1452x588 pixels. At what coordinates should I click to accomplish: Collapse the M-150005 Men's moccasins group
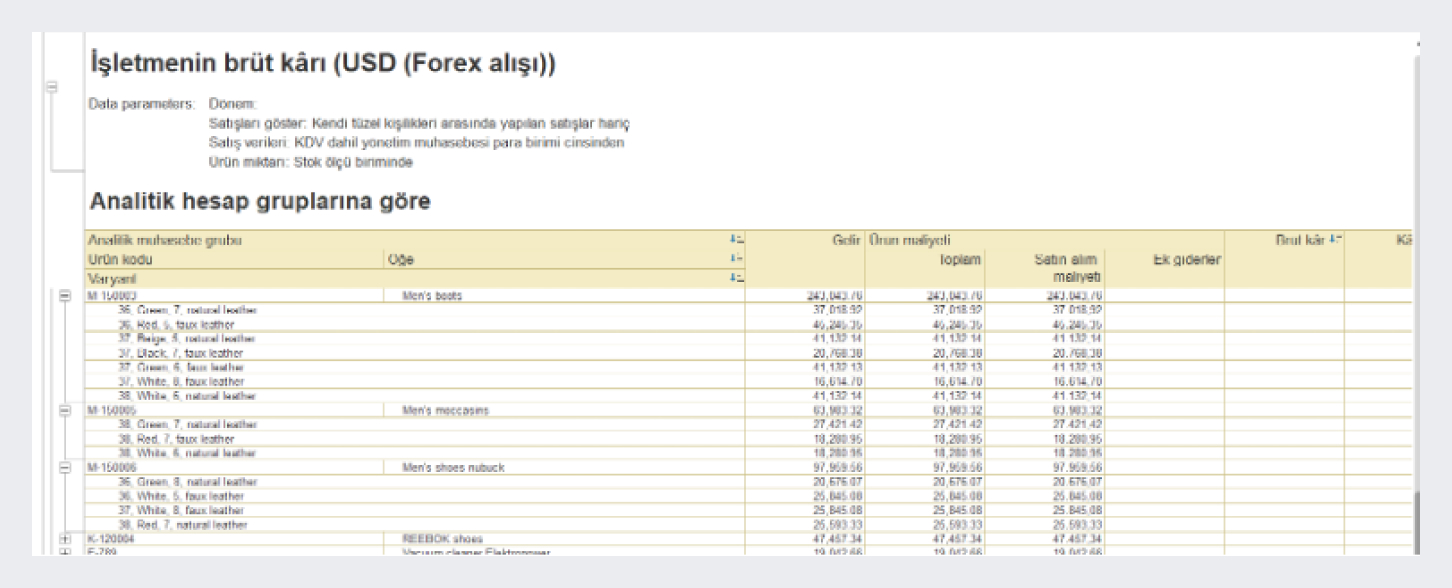66,410
